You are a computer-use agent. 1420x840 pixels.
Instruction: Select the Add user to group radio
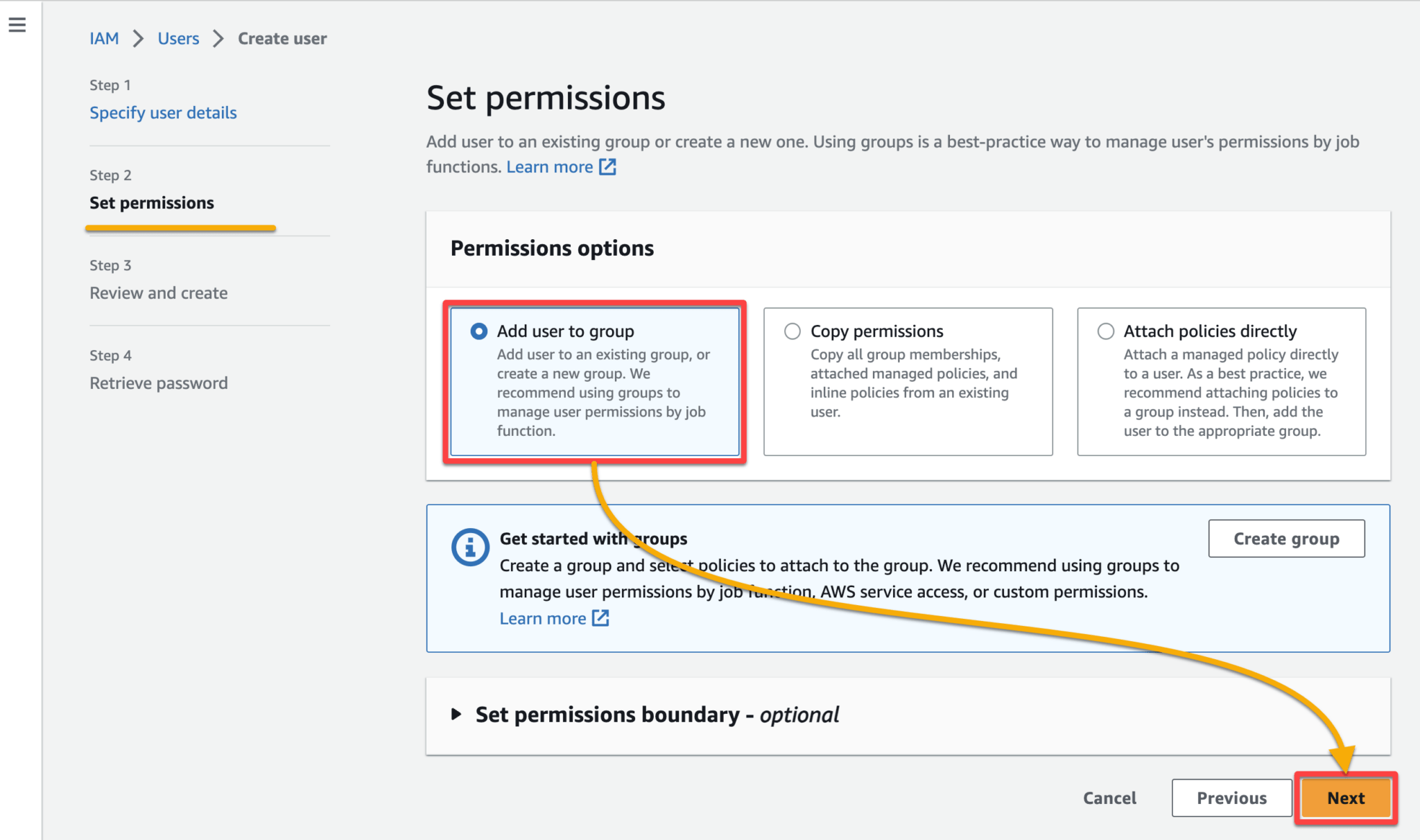[x=478, y=331]
